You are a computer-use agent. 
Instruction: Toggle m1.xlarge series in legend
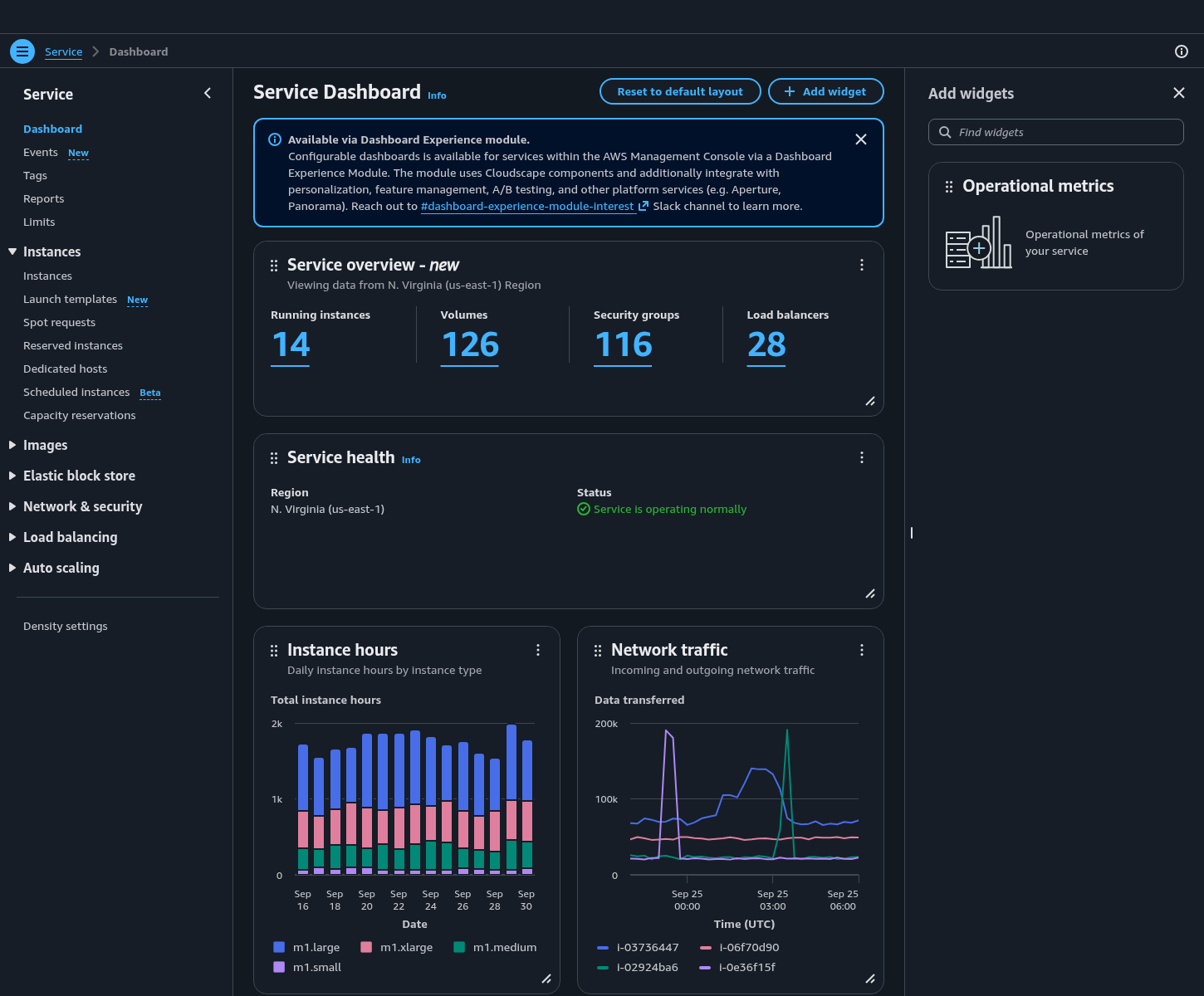click(397, 947)
